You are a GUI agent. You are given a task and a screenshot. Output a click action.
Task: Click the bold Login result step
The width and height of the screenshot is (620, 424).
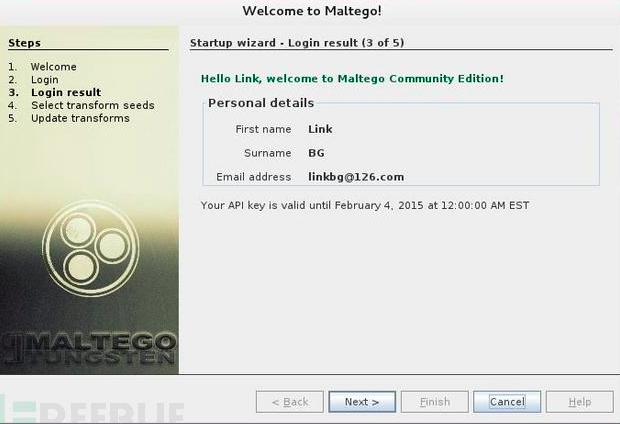[66, 93]
